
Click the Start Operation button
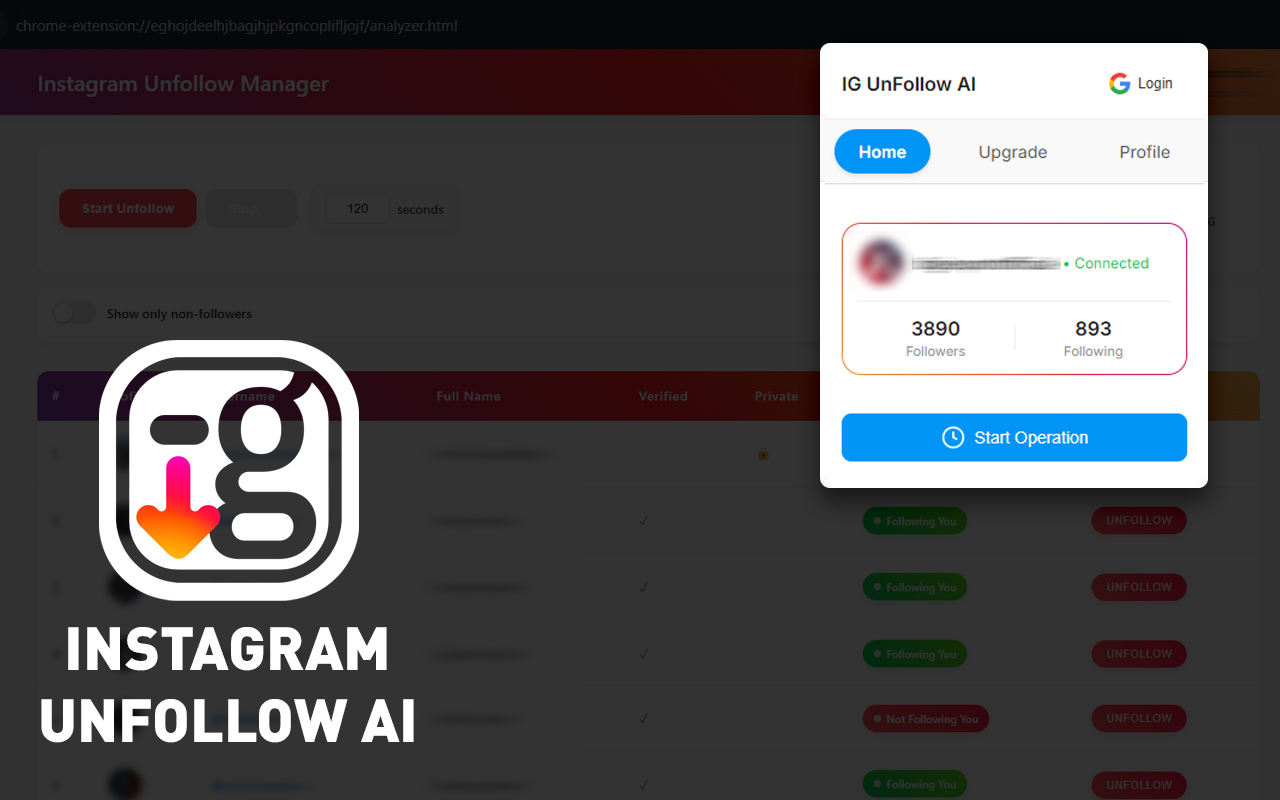tap(1014, 438)
